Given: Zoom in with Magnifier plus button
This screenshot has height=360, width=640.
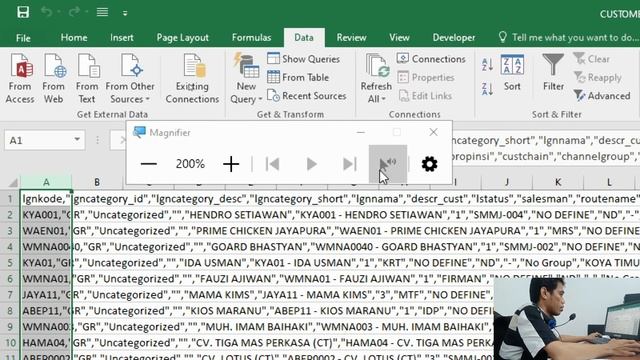Looking at the screenshot, I should (x=231, y=164).
